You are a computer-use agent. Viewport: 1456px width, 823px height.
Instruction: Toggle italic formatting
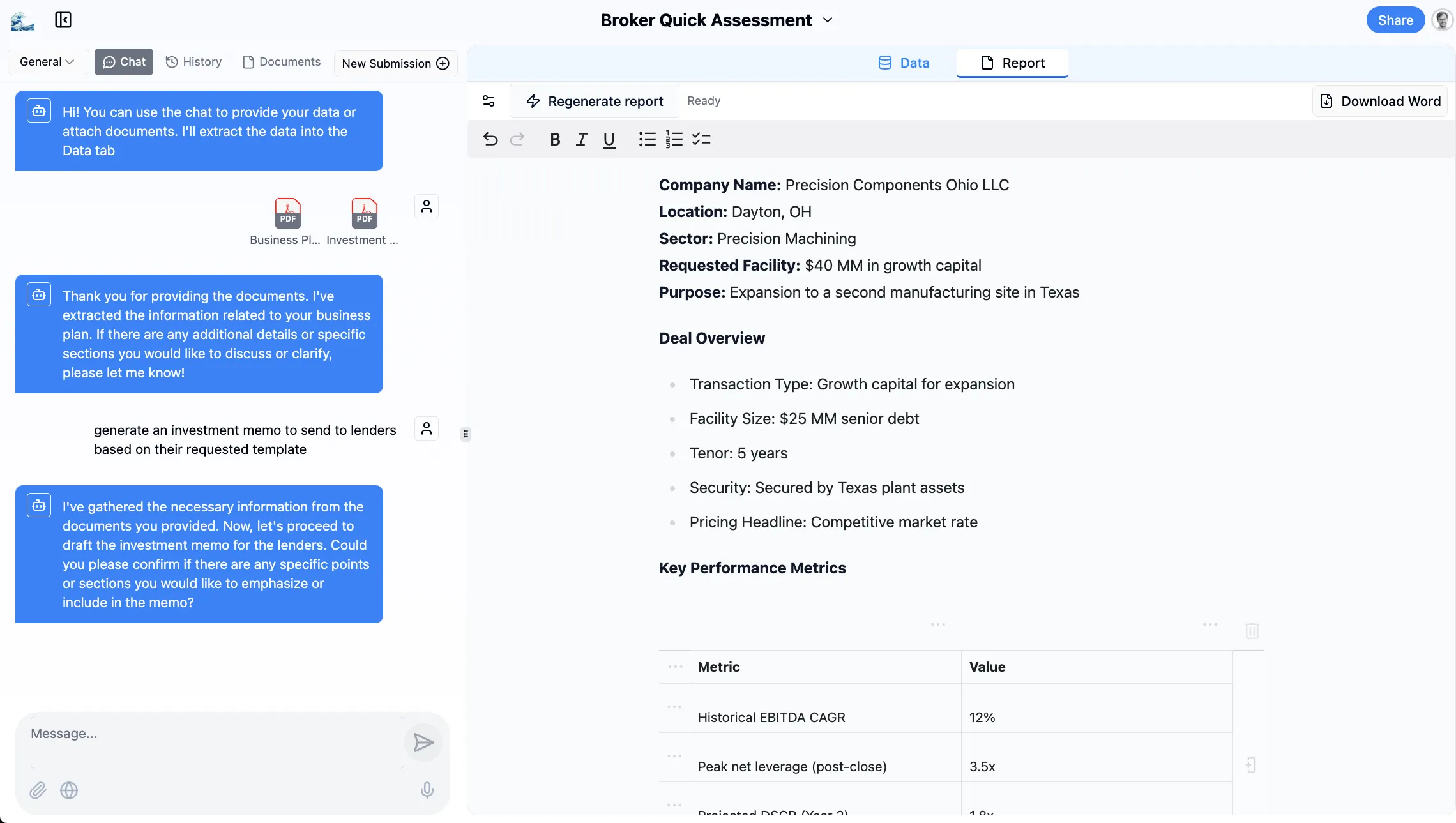pyautogui.click(x=581, y=139)
